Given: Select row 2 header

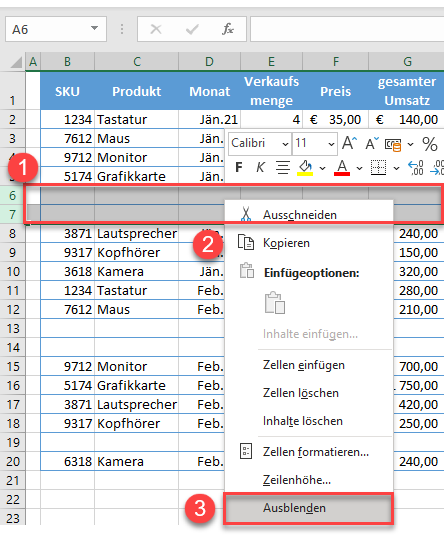Looking at the screenshot, I should 12,120.
